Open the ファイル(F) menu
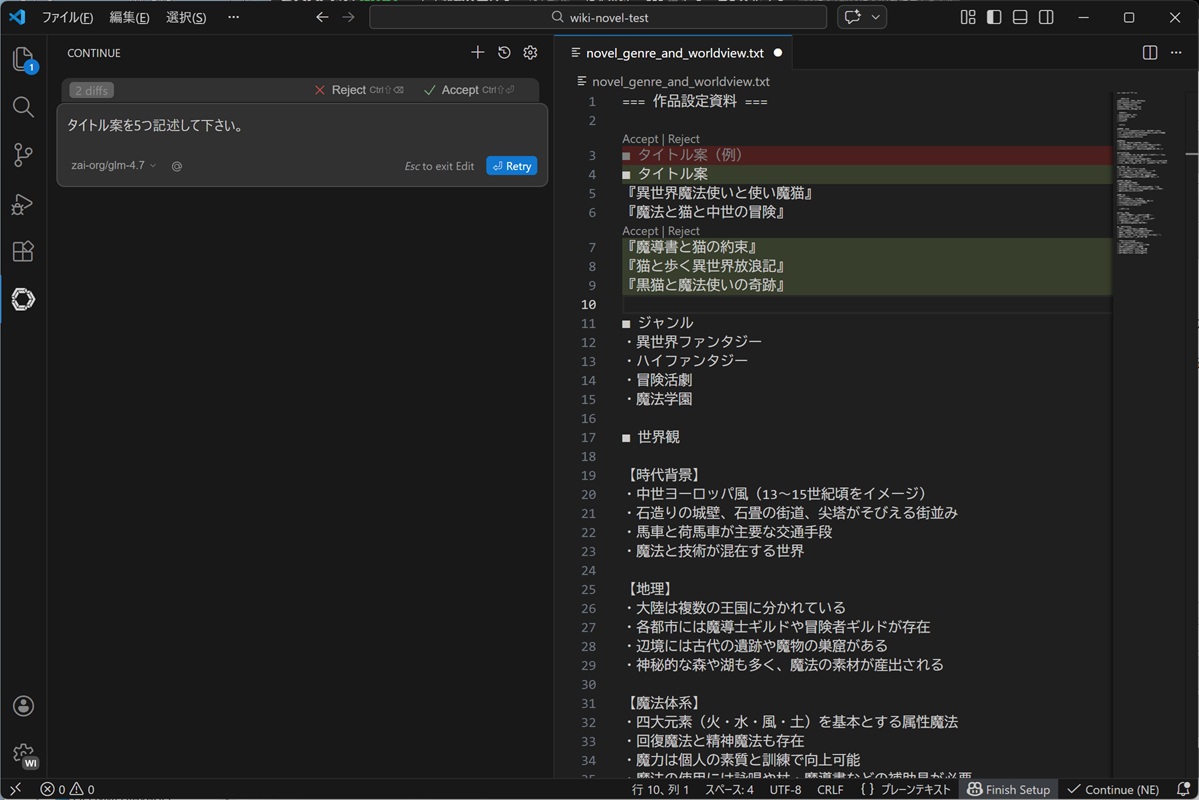1199x800 pixels. pos(67,18)
